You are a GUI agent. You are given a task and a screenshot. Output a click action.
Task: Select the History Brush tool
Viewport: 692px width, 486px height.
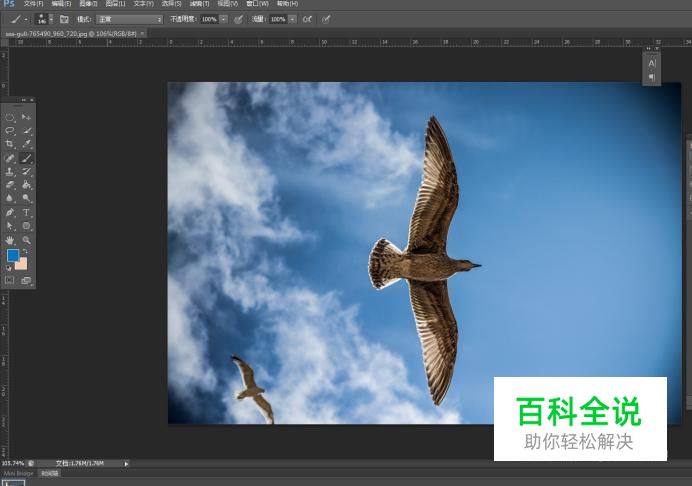click(x=26, y=171)
